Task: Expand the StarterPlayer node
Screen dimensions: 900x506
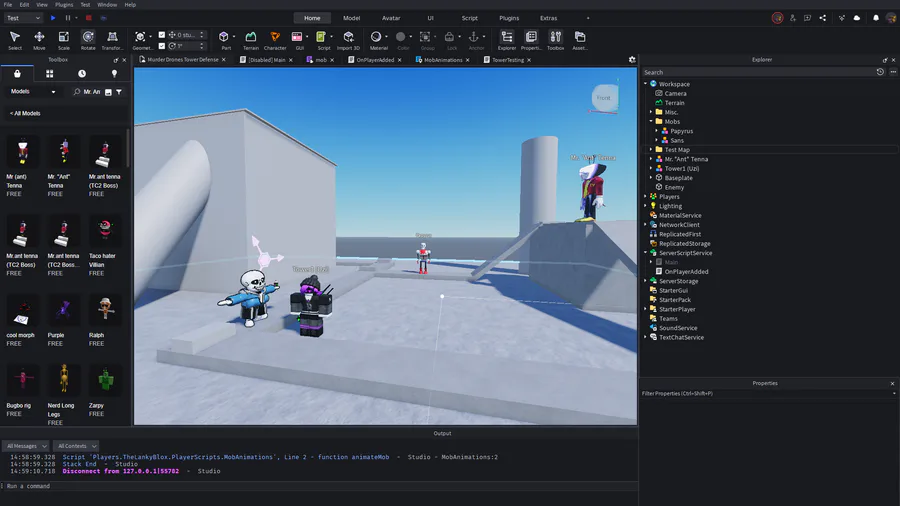Action: coord(645,309)
